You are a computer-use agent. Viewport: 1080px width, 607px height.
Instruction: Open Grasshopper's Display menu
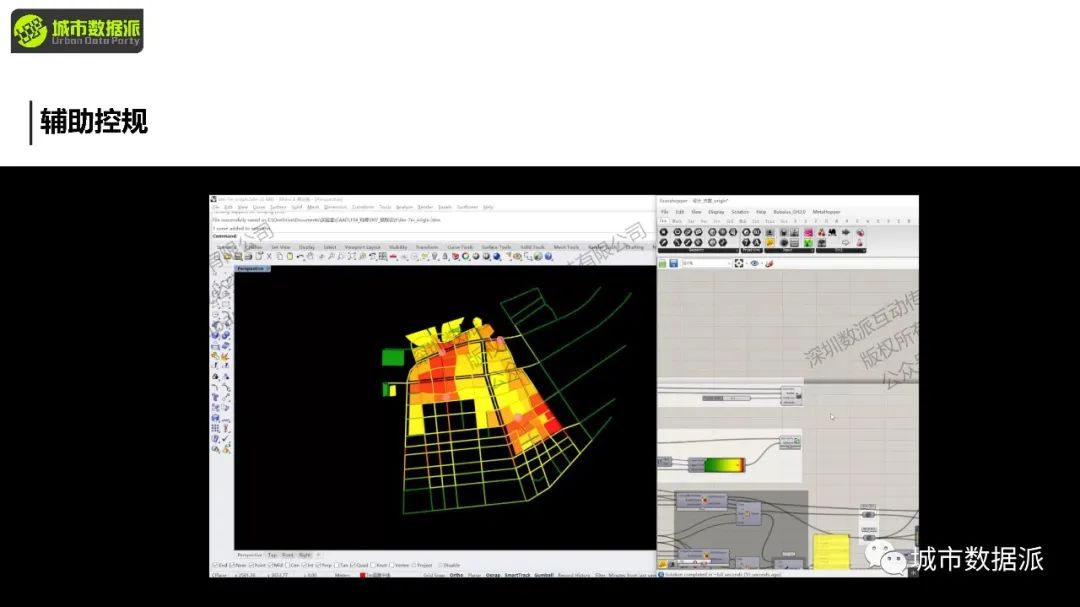click(716, 212)
